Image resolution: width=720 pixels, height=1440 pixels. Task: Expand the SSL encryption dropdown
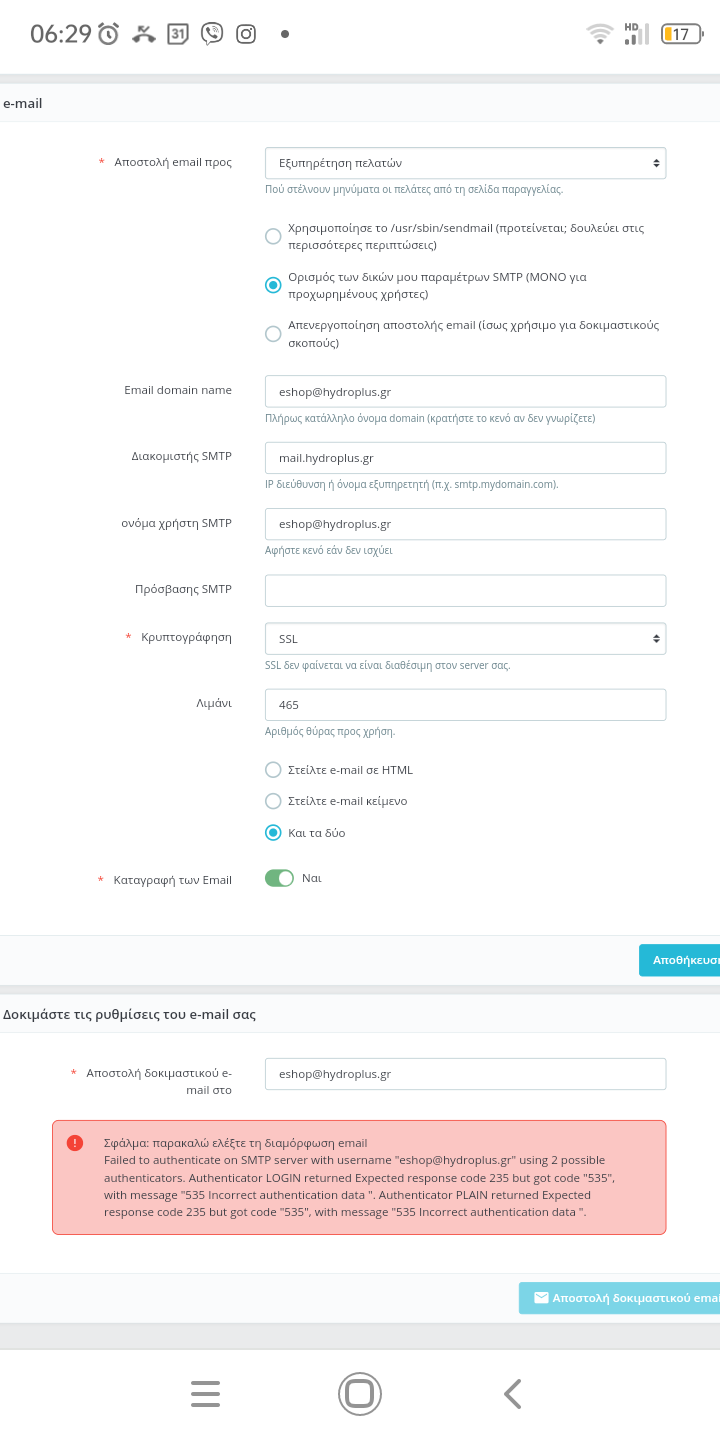coord(465,638)
